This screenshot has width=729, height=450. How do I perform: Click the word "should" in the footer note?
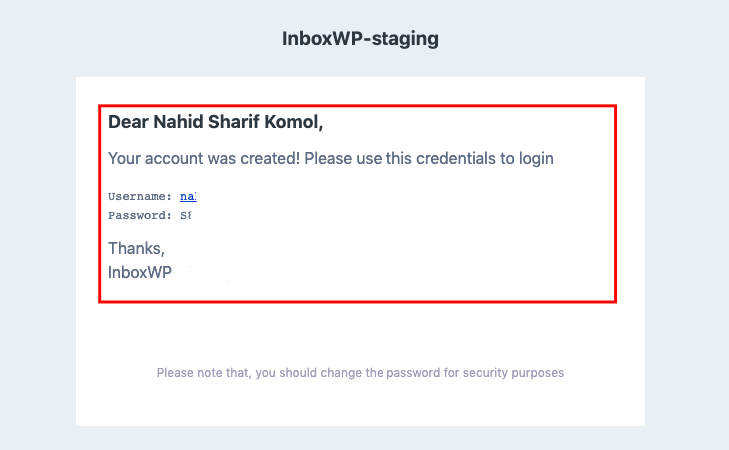click(303, 373)
